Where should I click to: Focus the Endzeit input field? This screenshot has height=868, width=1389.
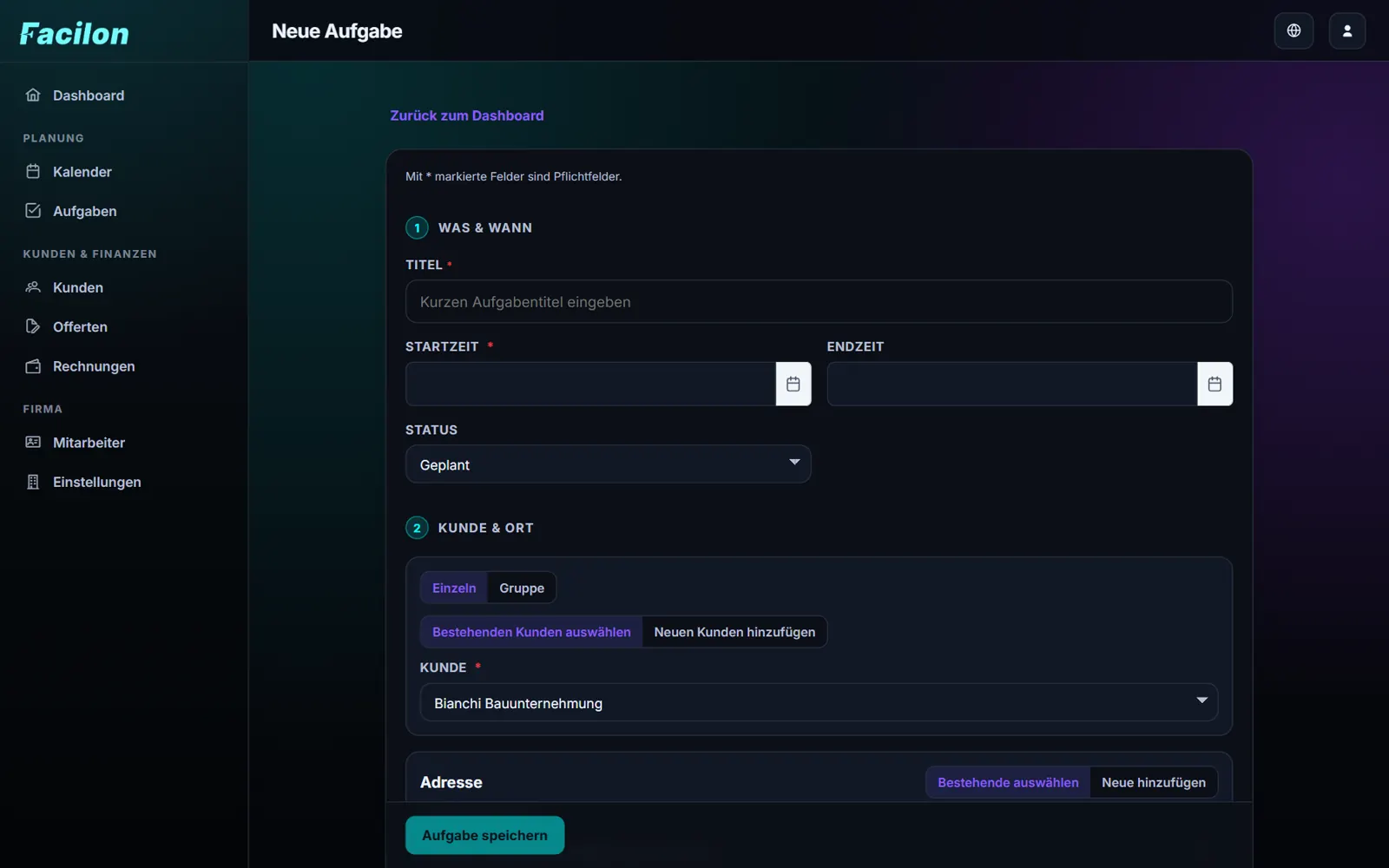pos(1012,384)
